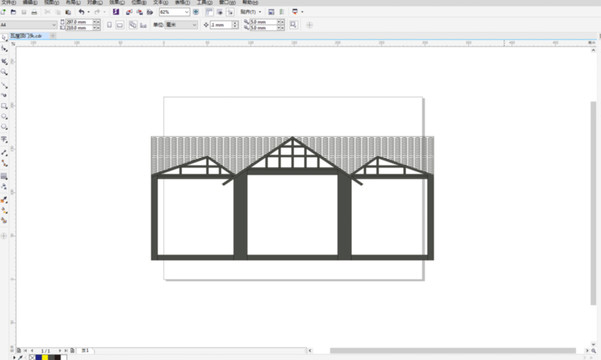Pick the yellow color swatch
This screenshot has height=360, width=601.
(45, 357)
